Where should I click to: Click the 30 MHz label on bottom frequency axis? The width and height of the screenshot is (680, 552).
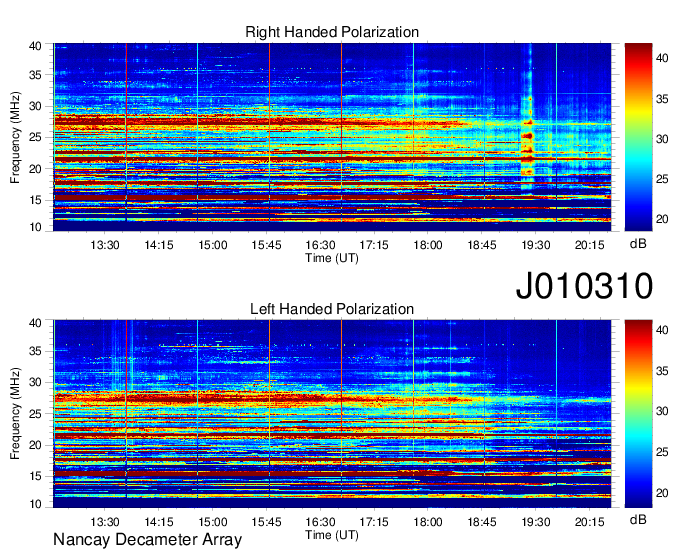(x=36, y=382)
